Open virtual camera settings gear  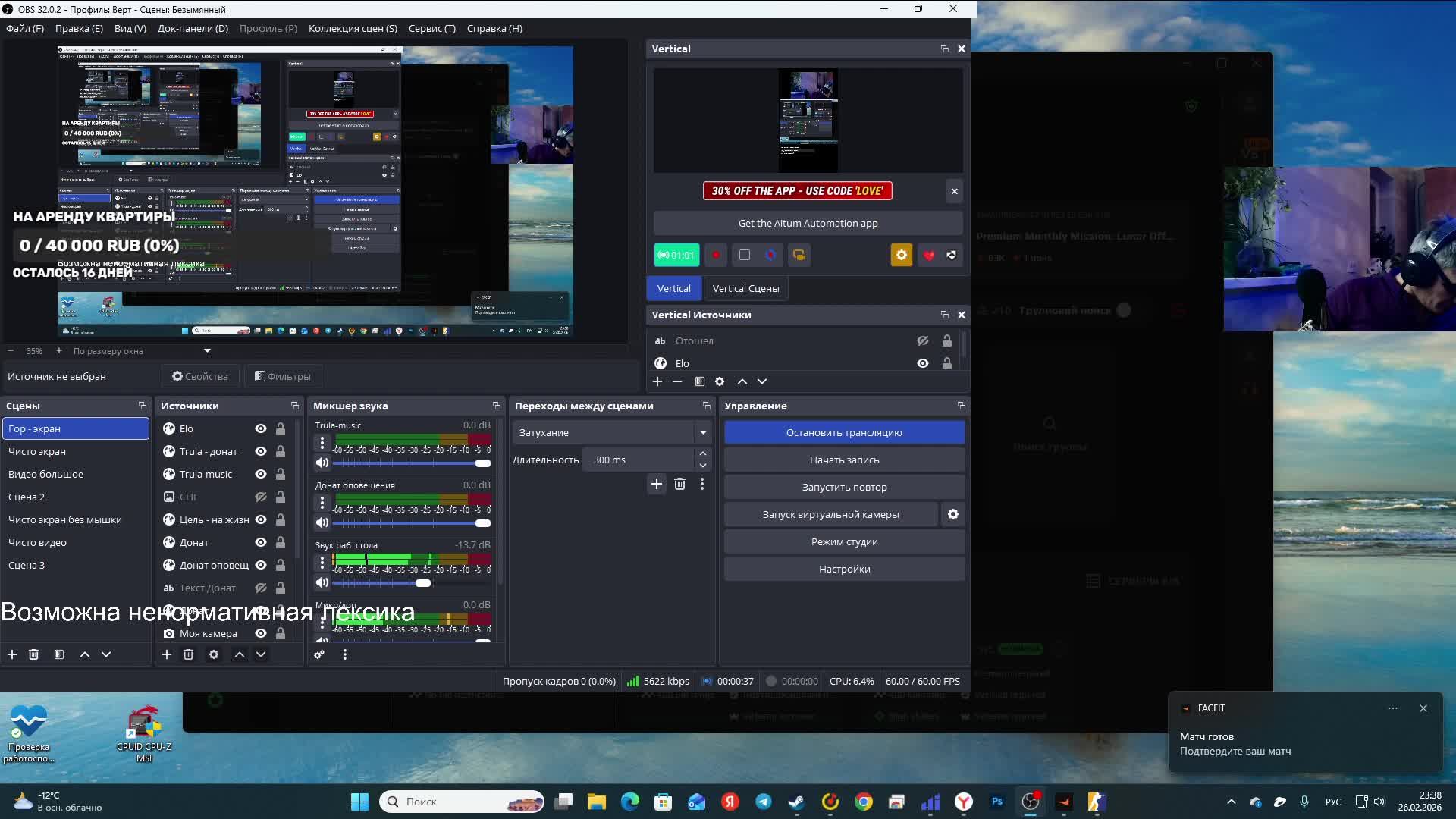[x=953, y=514]
